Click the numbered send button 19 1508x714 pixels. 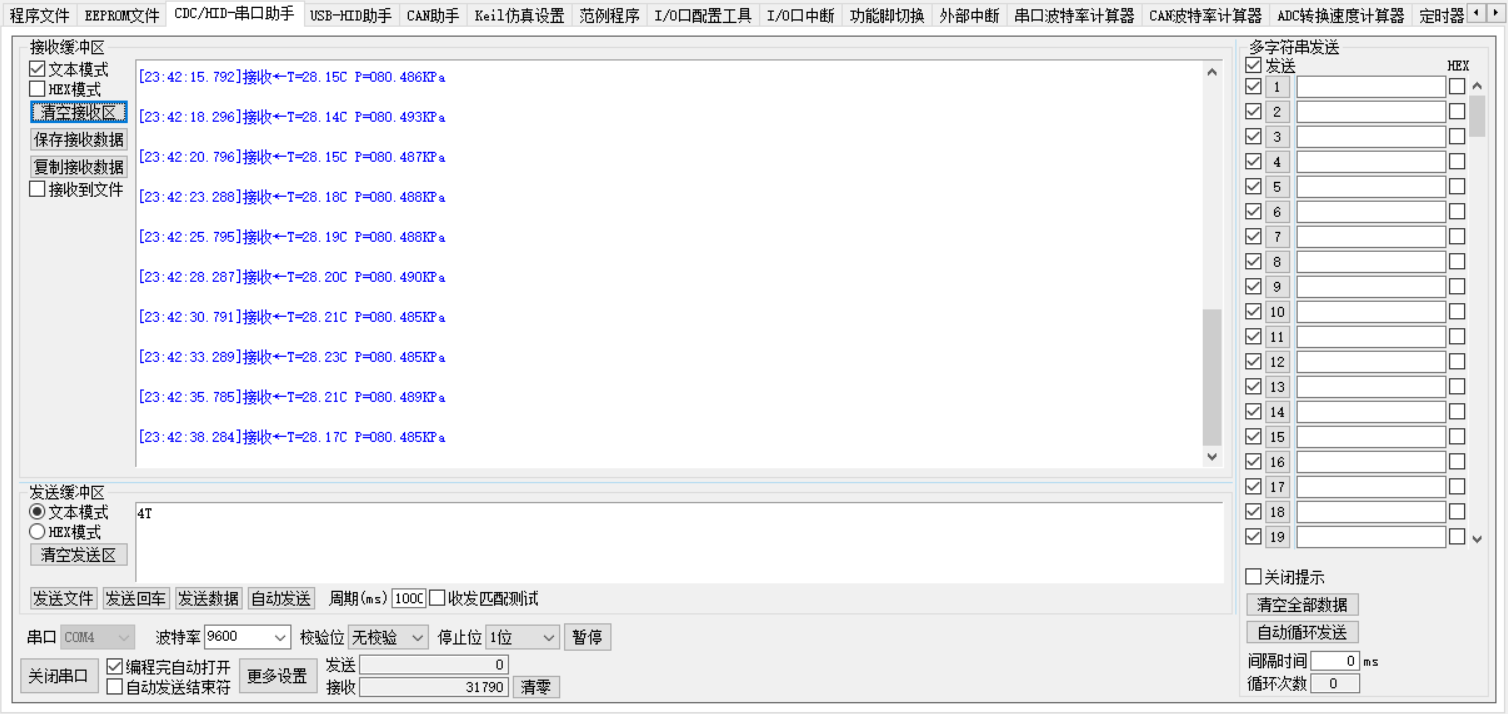[1277, 537]
